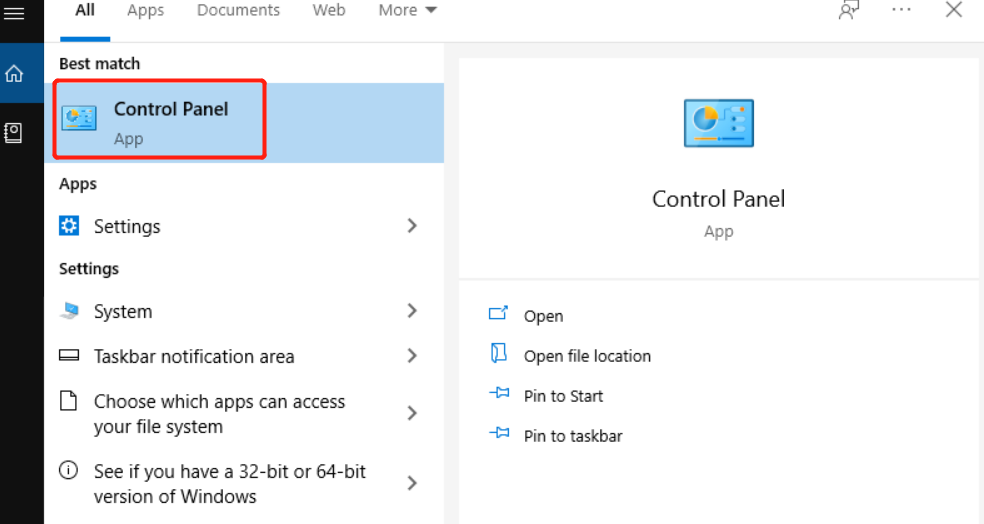Expand the Settings app result arrow
Screen dimensions: 984x524
tap(412, 226)
